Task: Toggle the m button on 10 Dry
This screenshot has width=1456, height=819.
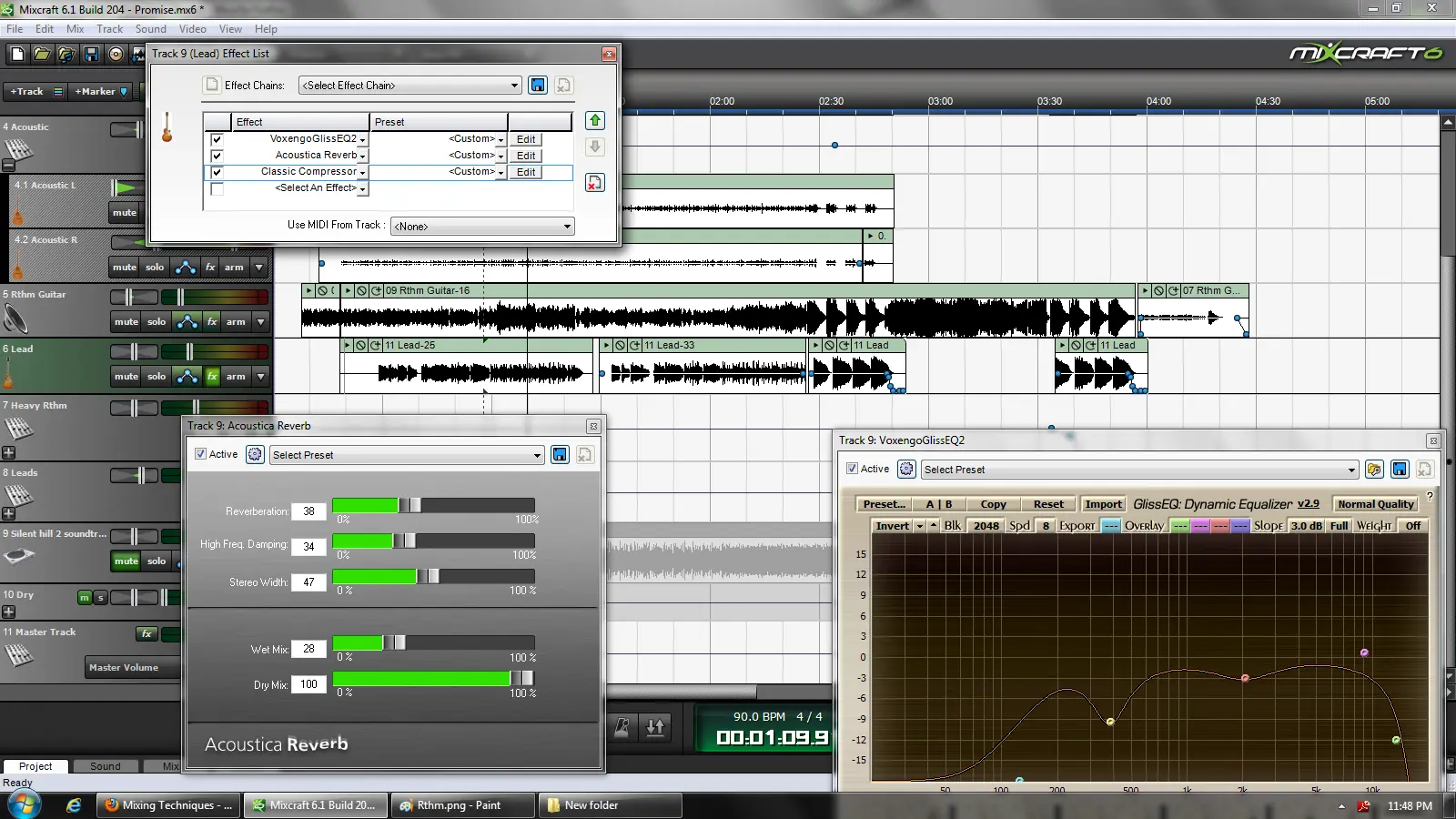Action: (85, 597)
